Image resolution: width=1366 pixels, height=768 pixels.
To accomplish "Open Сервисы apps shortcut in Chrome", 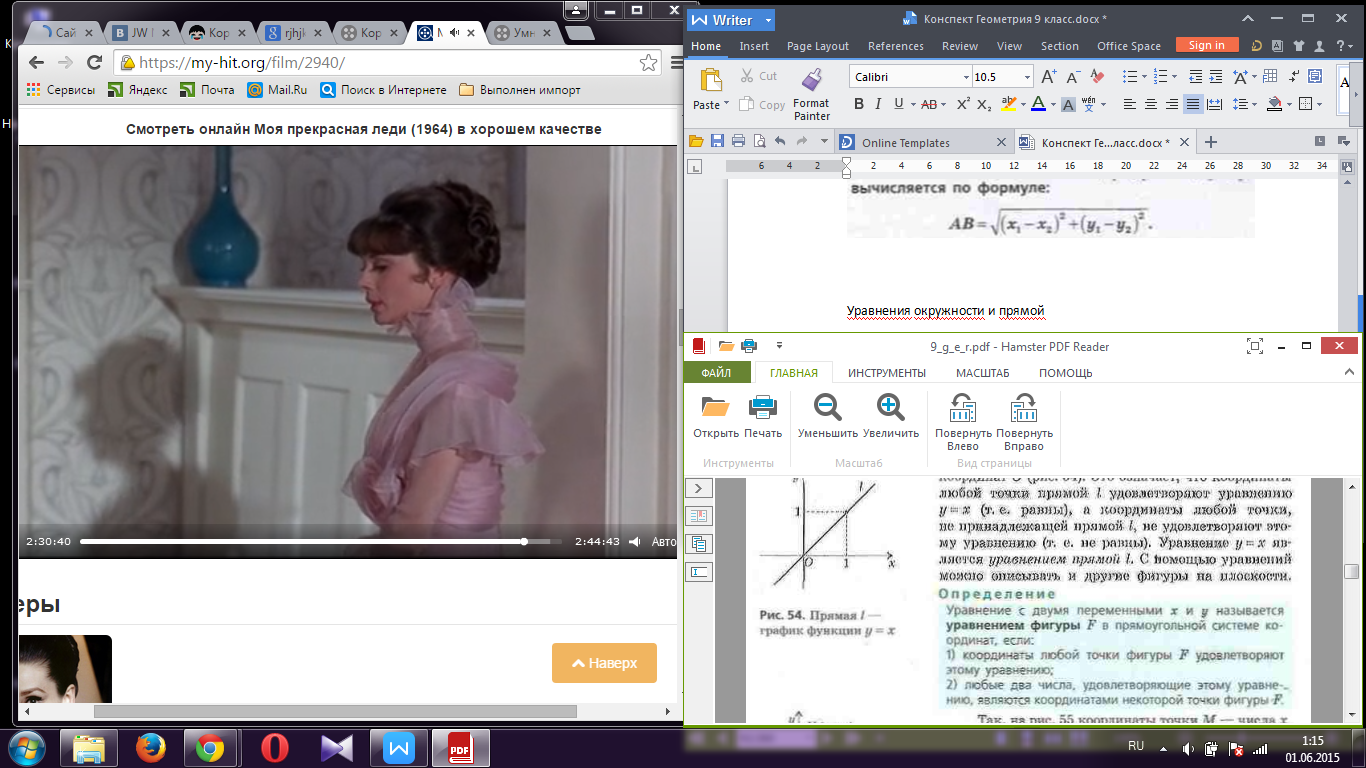I will coord(61,90).
